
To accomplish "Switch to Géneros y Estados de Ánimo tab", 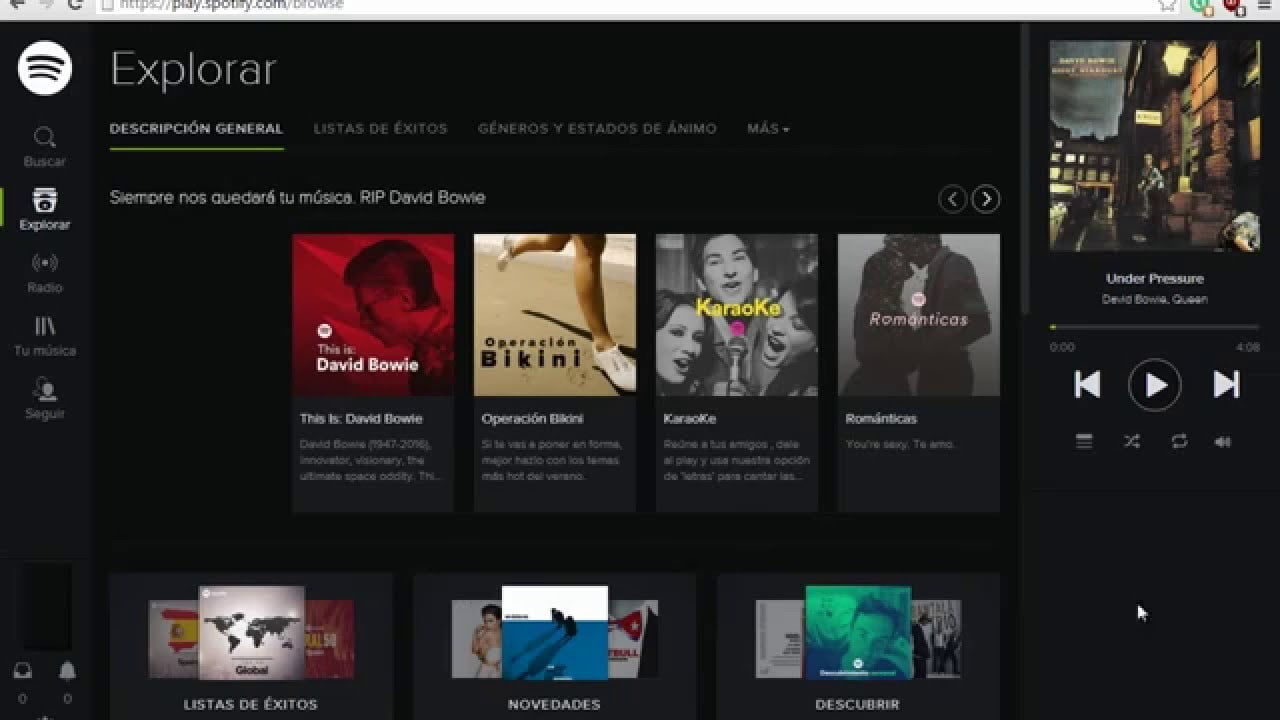I will pos(597,129).
